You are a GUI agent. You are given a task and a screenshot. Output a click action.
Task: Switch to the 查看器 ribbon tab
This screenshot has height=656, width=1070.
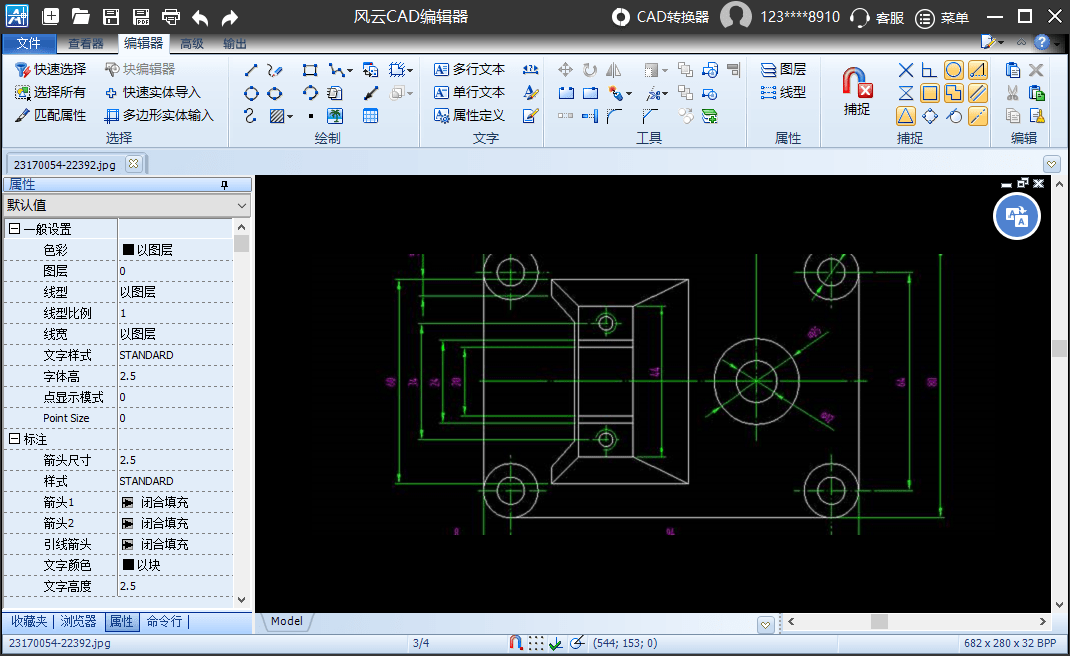[x=86, y=43]
